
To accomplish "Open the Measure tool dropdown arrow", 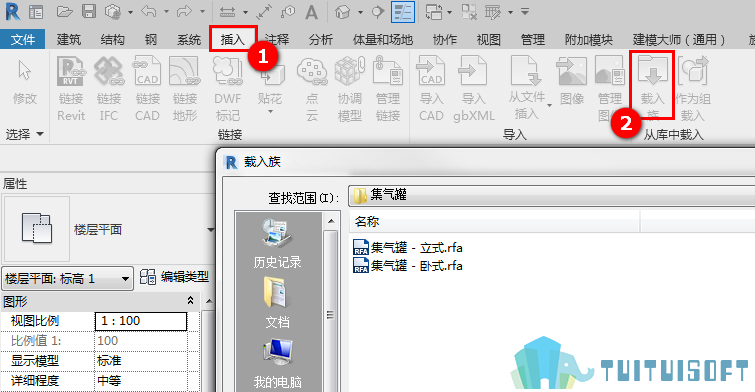I will 245,12.
